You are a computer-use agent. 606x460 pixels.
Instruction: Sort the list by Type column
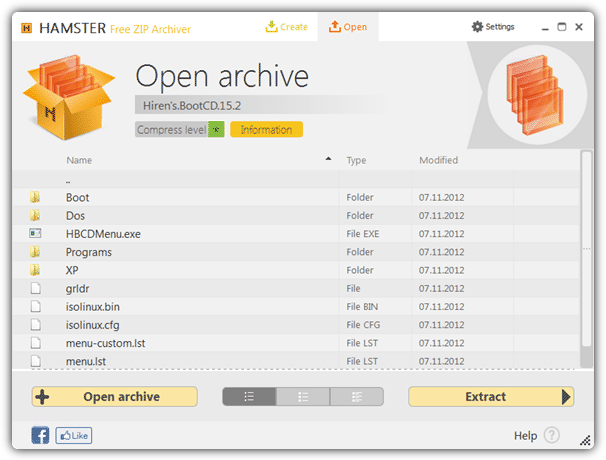[356, 160]
